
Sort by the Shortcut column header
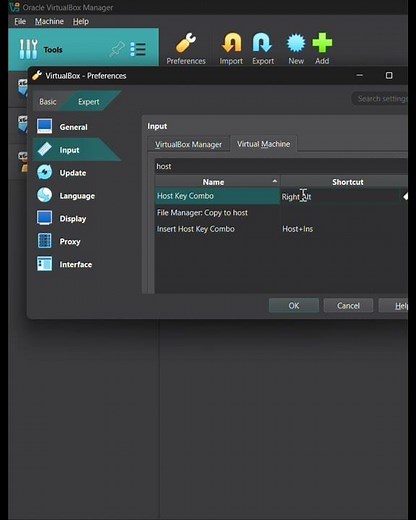click(344, 182)
